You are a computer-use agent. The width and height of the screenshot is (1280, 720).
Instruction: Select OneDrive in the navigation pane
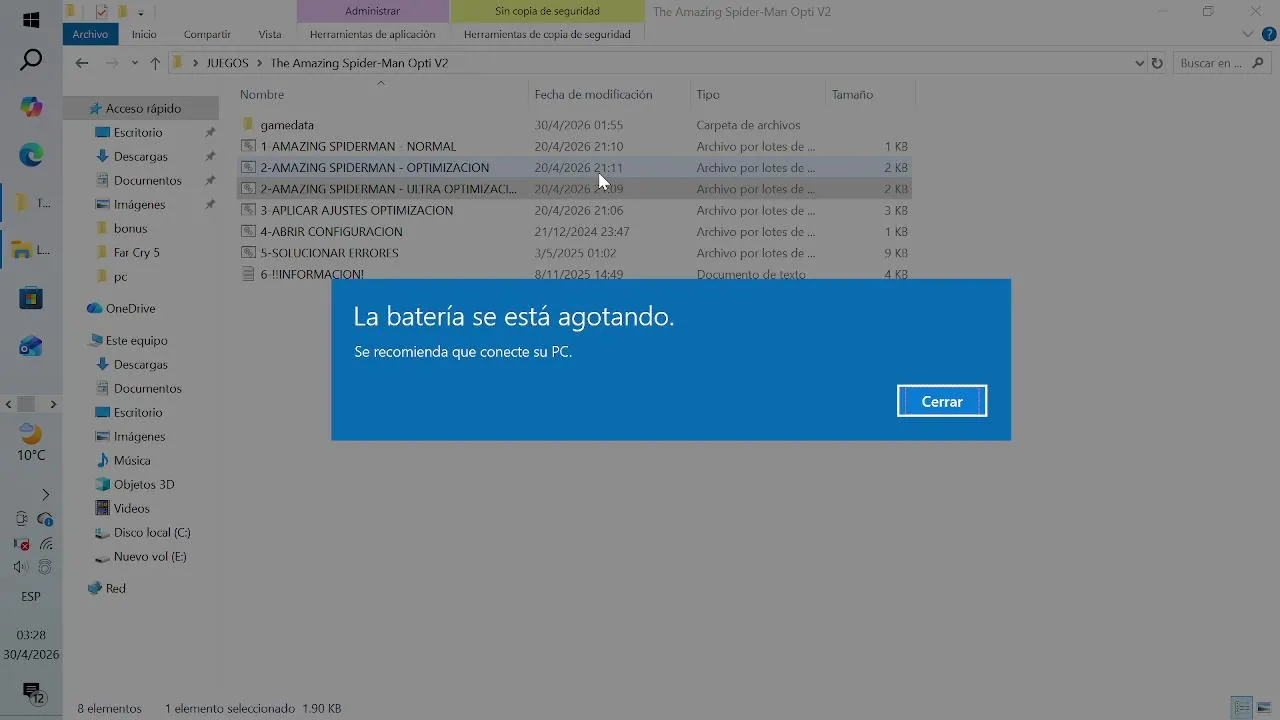tap(130, 308)
